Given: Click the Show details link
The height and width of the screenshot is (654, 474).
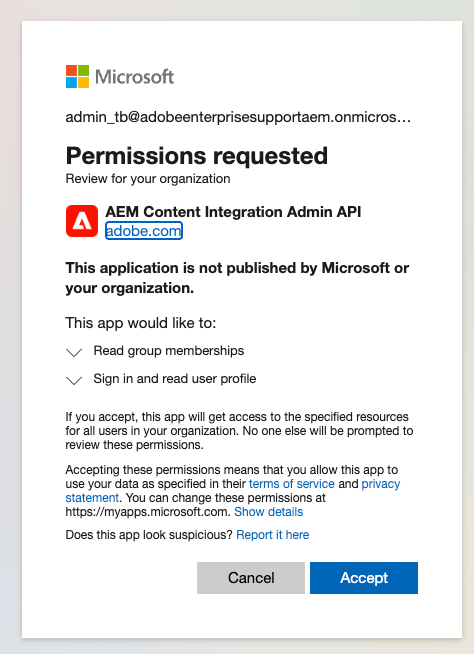Looking at the screenshot, I should coord(268,512).
